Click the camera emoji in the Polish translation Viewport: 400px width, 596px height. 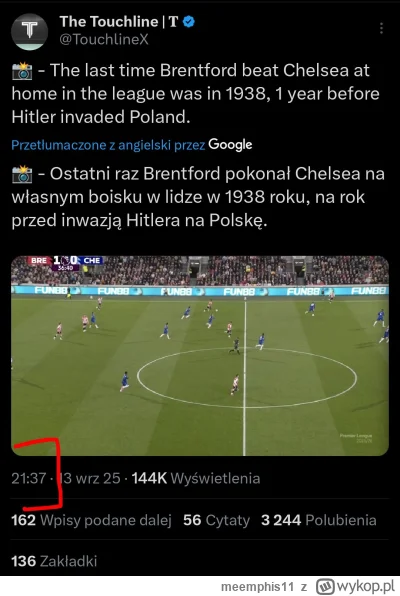tap(22, 174)
